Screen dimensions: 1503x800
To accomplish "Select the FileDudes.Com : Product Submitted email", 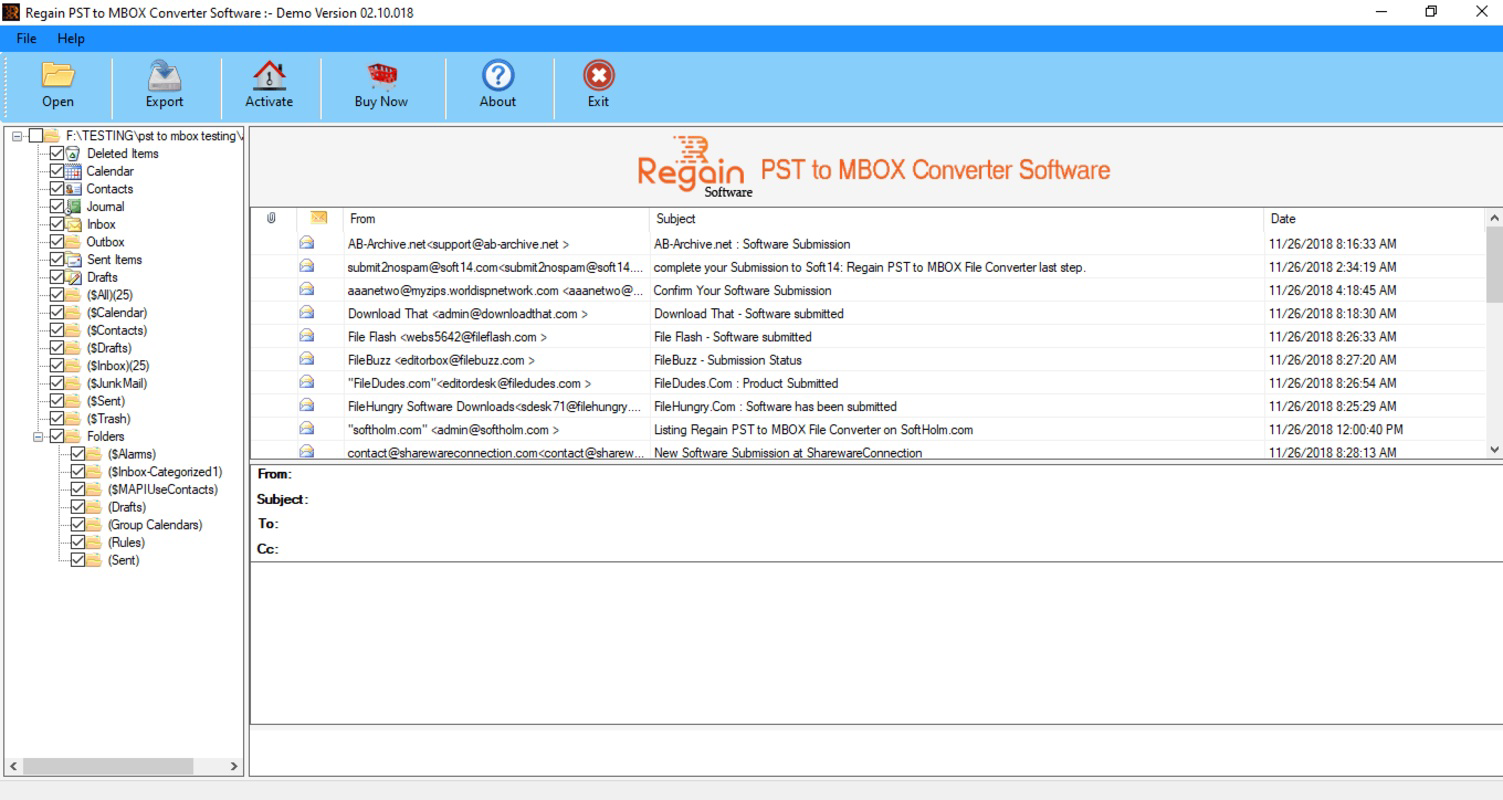I will click(x=868, y=383).
